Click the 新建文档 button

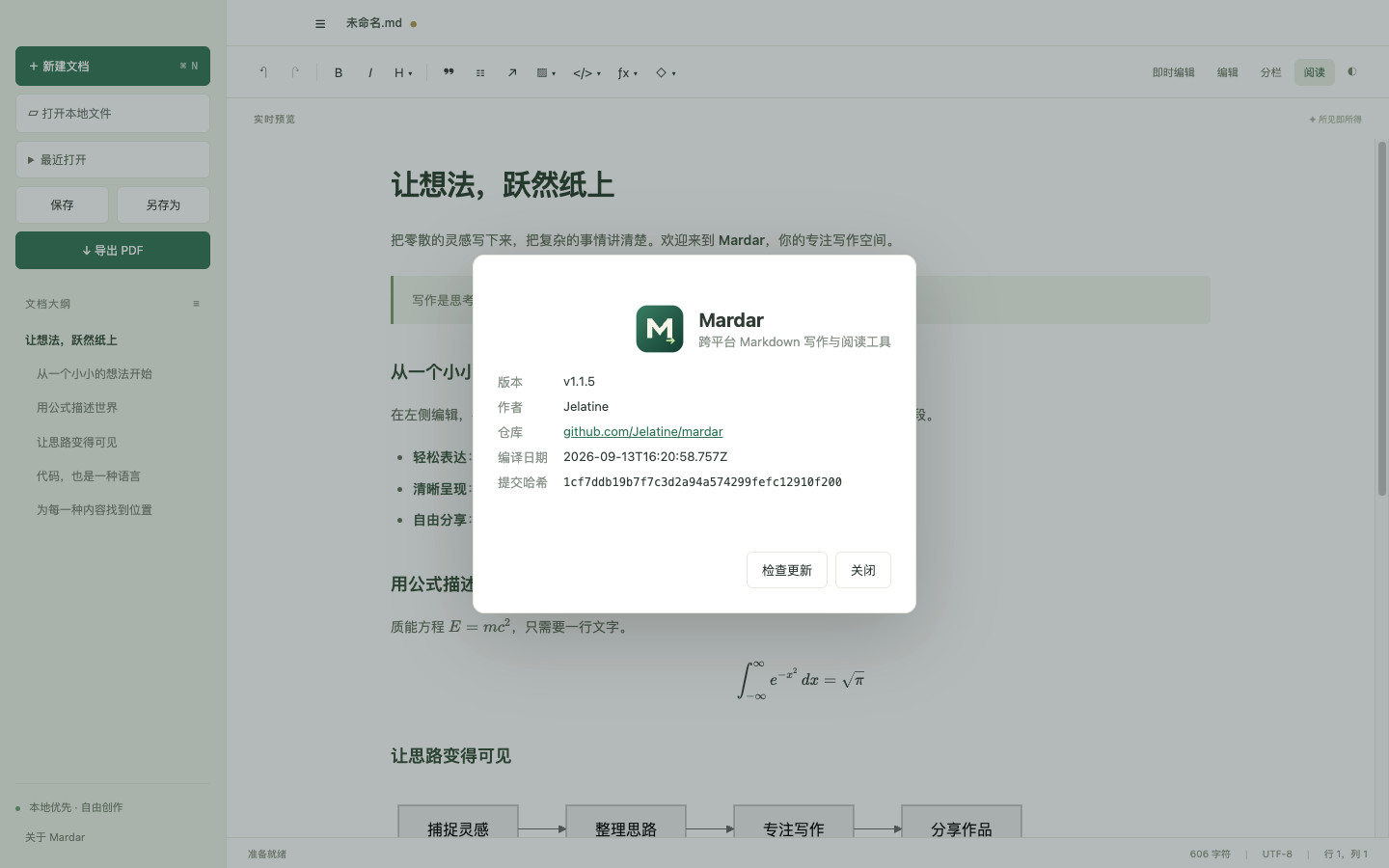[x=113, y=66]
